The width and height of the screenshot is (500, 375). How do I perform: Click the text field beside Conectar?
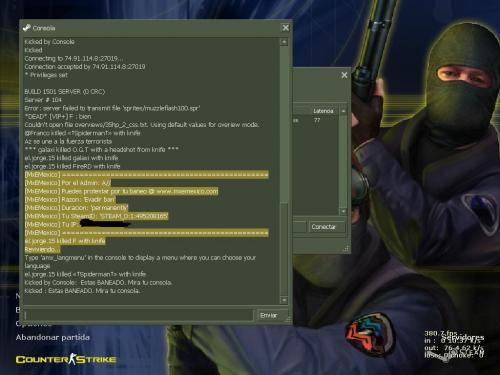[299, 227]
